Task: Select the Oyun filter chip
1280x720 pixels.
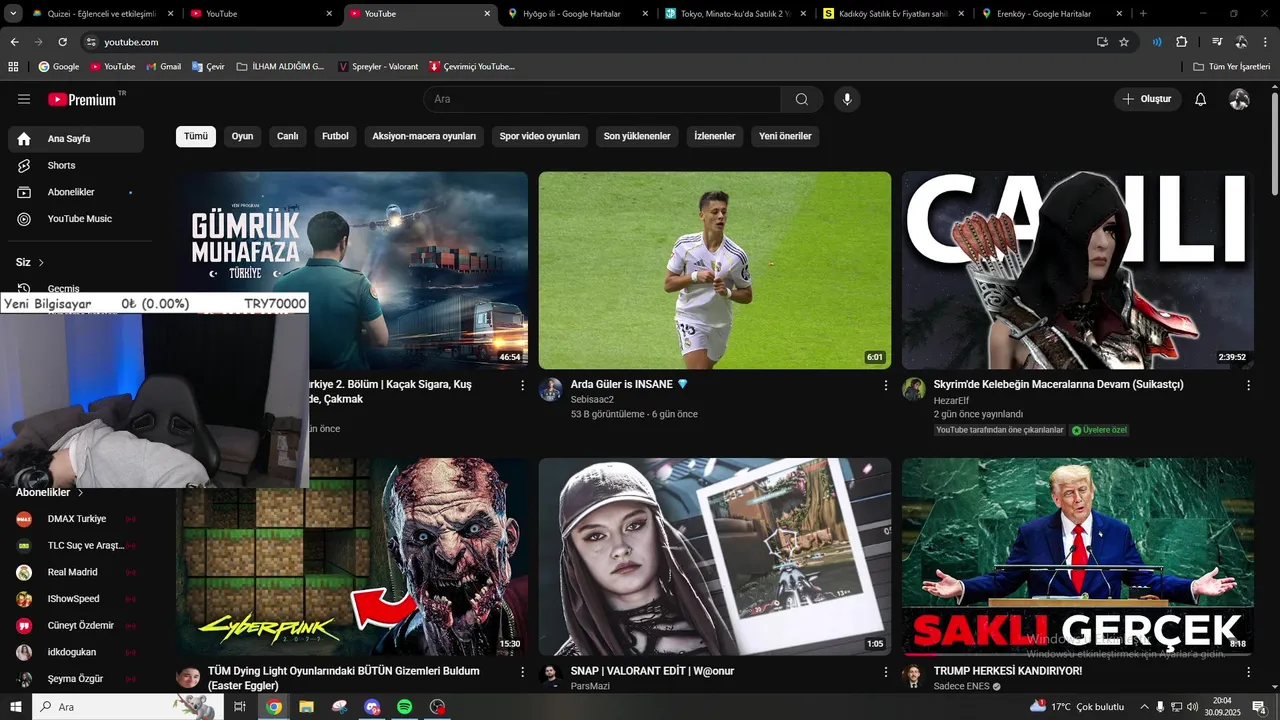Action: pyautogui.click(x=242, y=136)
